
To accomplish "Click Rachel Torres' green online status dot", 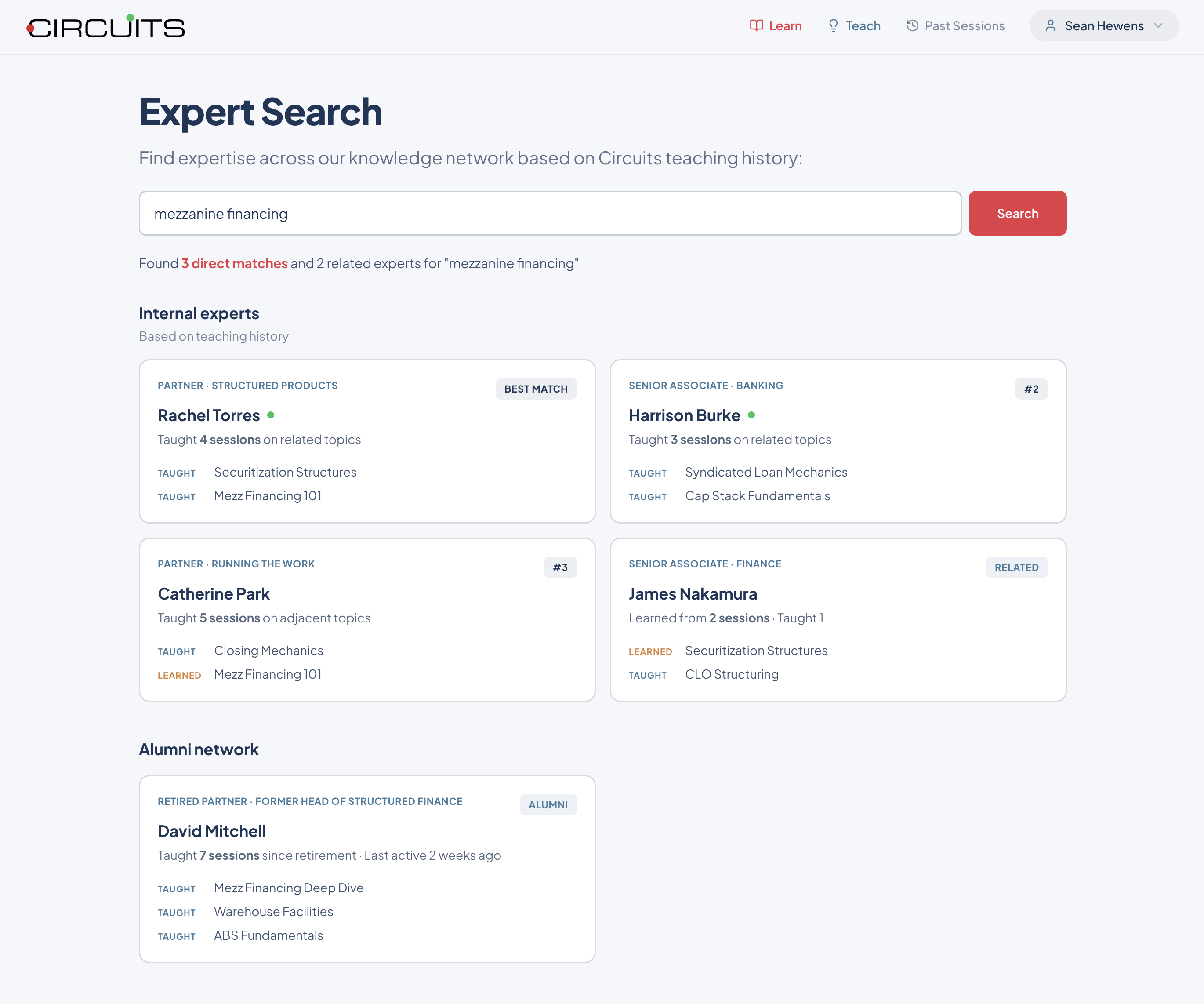I will pos(271,415).
